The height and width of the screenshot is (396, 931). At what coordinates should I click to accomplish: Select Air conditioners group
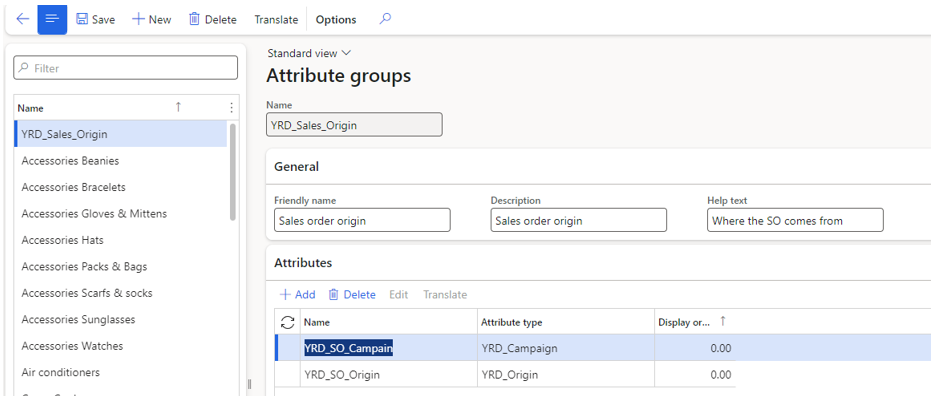pos(121,372)
